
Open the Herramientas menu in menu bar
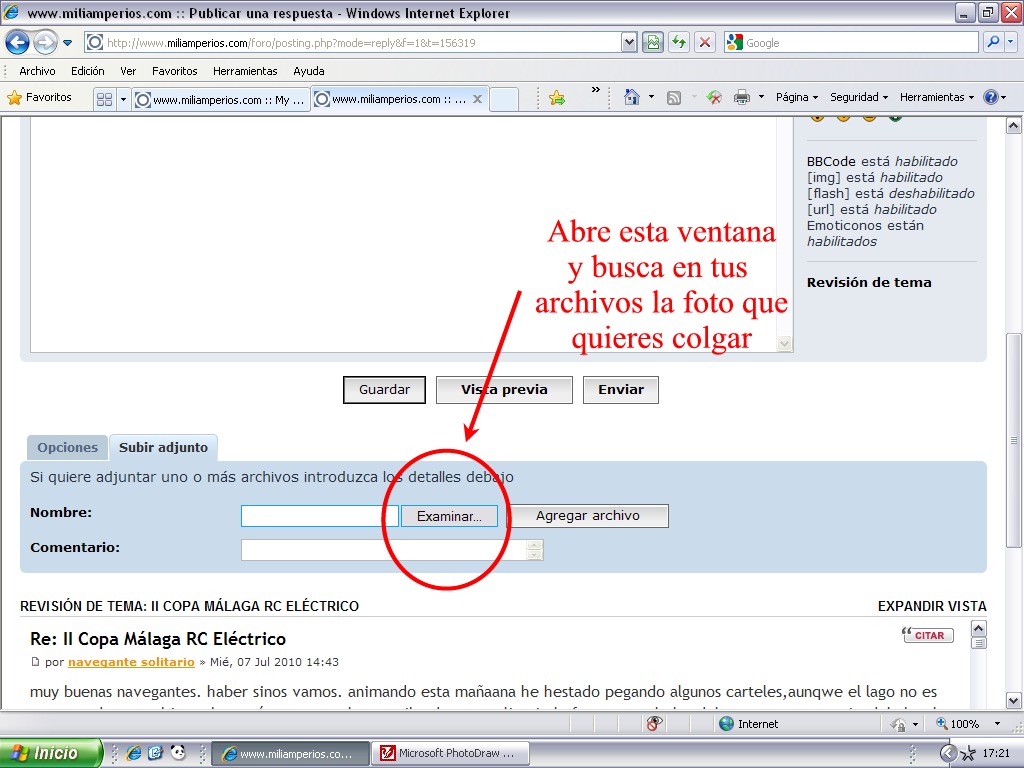[x=244, y=71]
